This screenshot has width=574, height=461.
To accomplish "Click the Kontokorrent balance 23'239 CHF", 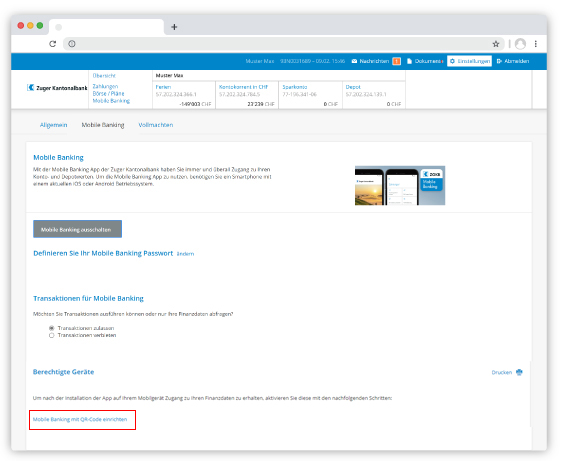I will click(x=261, y=104).
